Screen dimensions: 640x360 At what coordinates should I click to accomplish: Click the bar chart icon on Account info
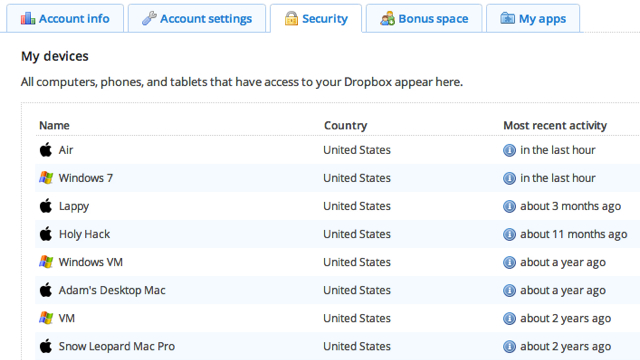[28, 18]
